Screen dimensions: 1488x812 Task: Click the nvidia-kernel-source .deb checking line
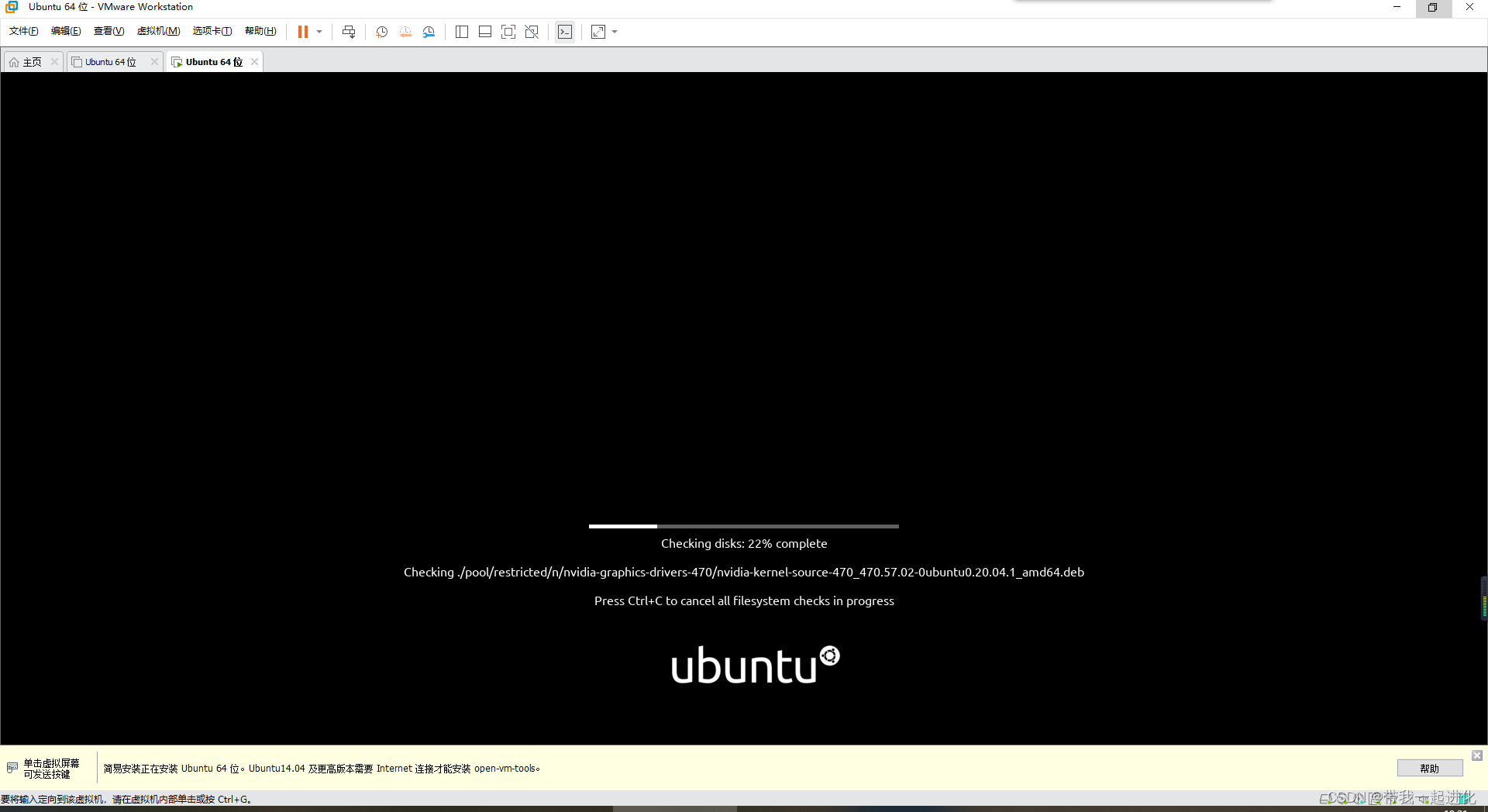[x=744, y=573]
